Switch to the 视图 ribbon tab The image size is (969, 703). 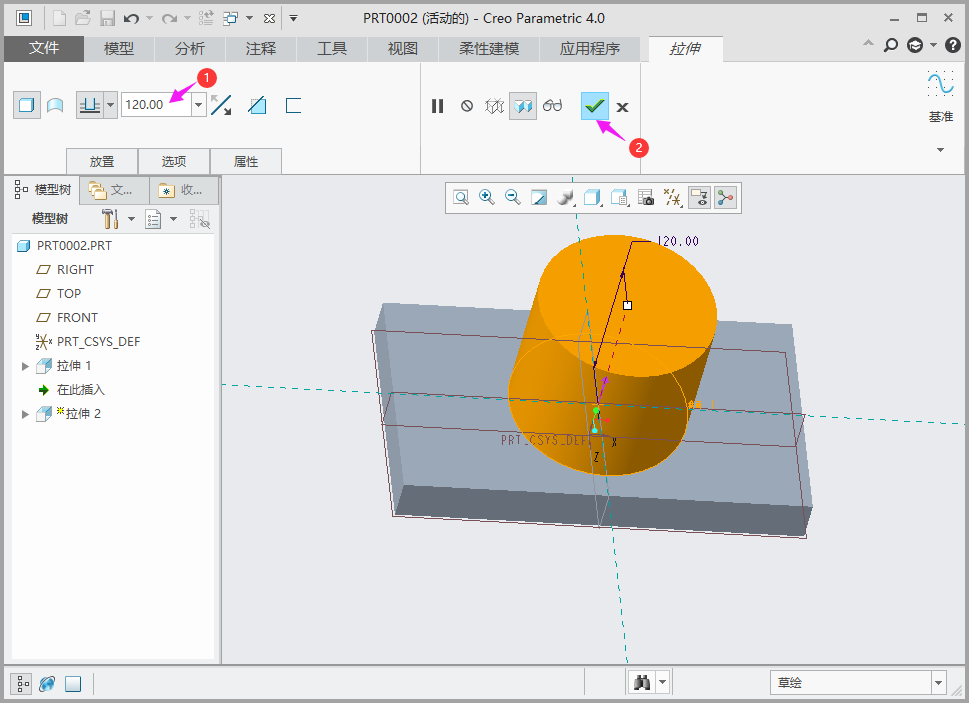402,48
